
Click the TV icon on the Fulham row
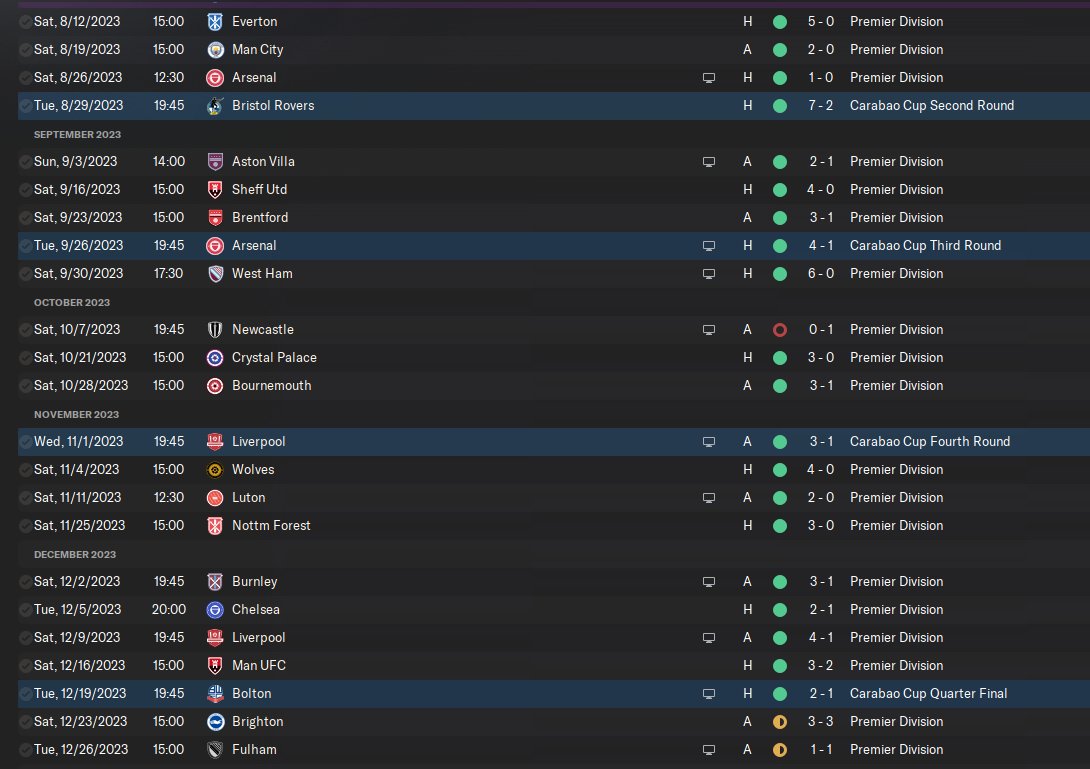709,749
